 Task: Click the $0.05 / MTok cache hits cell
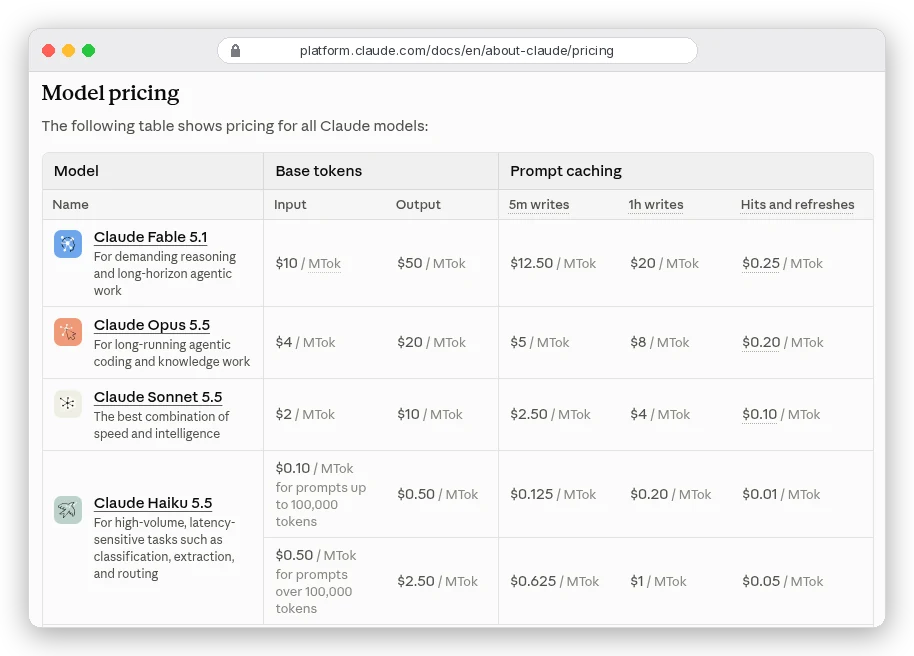click(783, 581)
